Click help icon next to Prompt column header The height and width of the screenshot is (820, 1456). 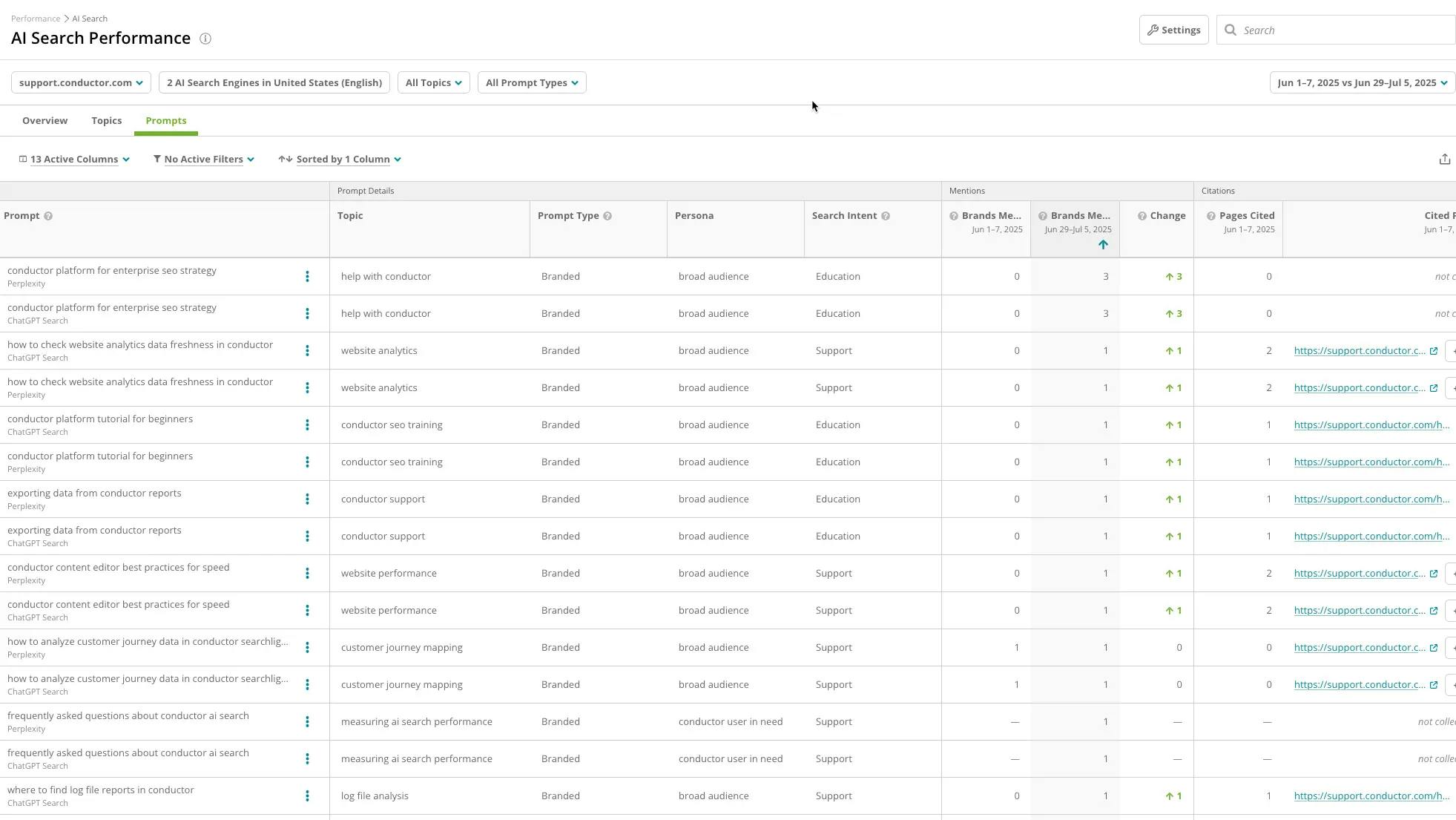[48, 216]
